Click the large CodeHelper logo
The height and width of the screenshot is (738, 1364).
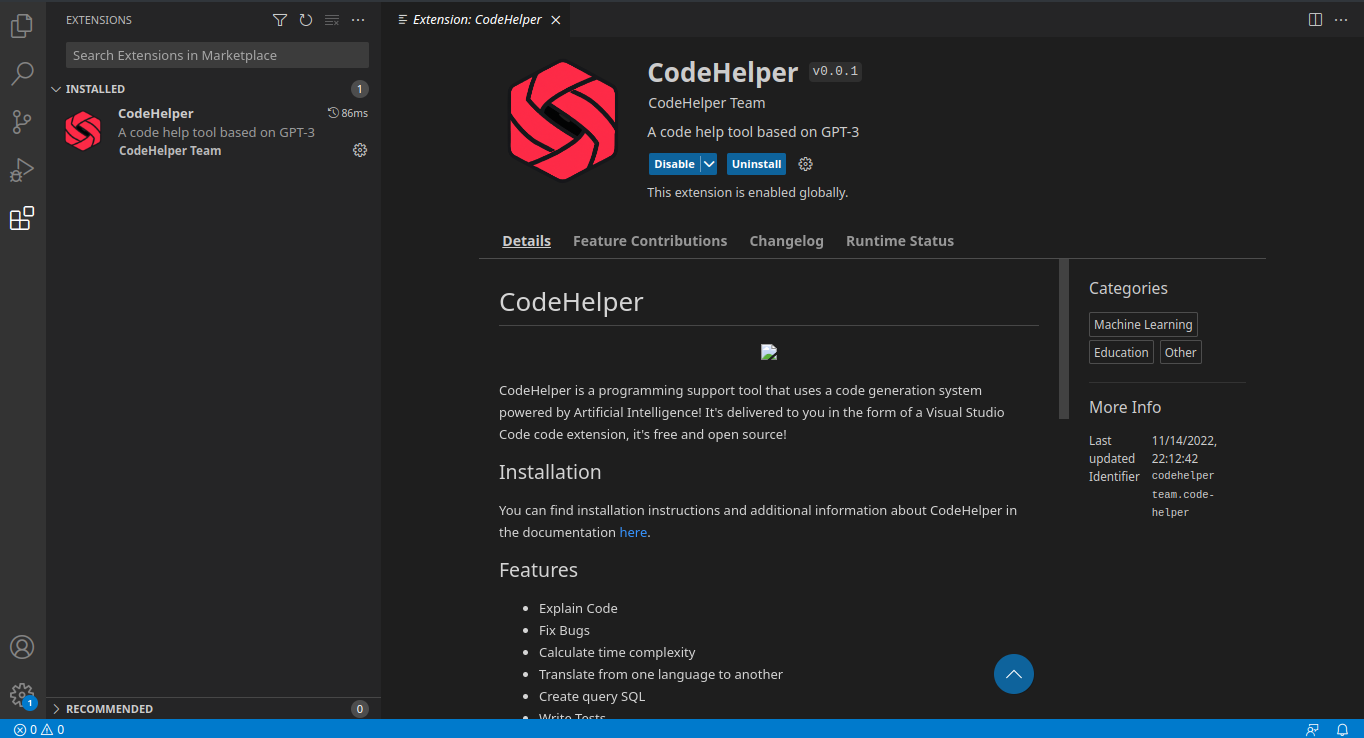(563, 121)
